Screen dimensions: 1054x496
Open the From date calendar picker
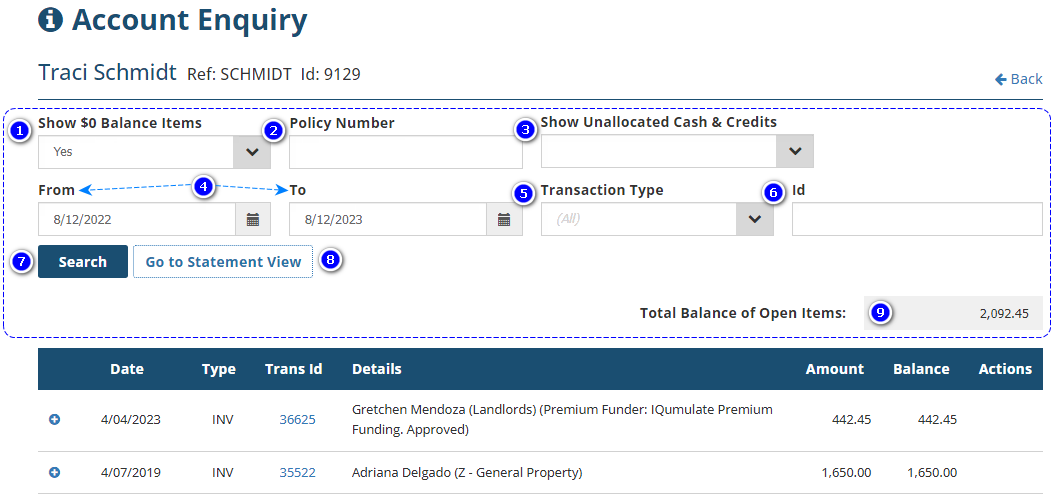(x=253, y=220)
